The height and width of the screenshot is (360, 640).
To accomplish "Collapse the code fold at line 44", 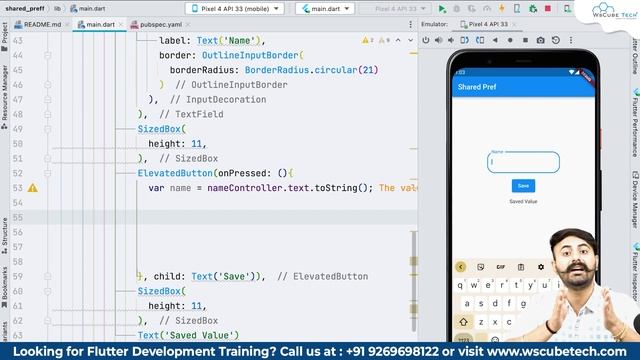I will click(48, 55).
